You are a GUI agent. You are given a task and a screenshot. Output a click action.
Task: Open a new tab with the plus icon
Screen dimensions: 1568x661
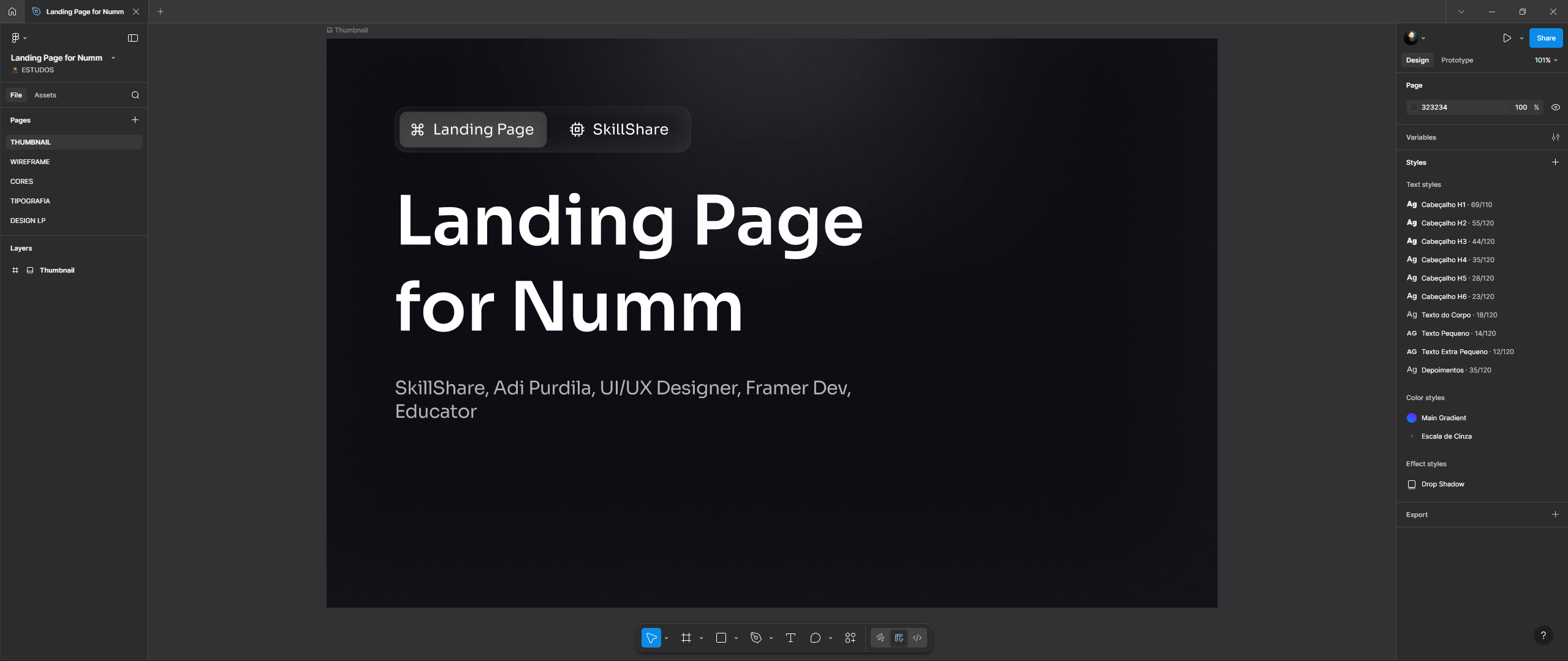pyautogui.click(x=161, y=11)
